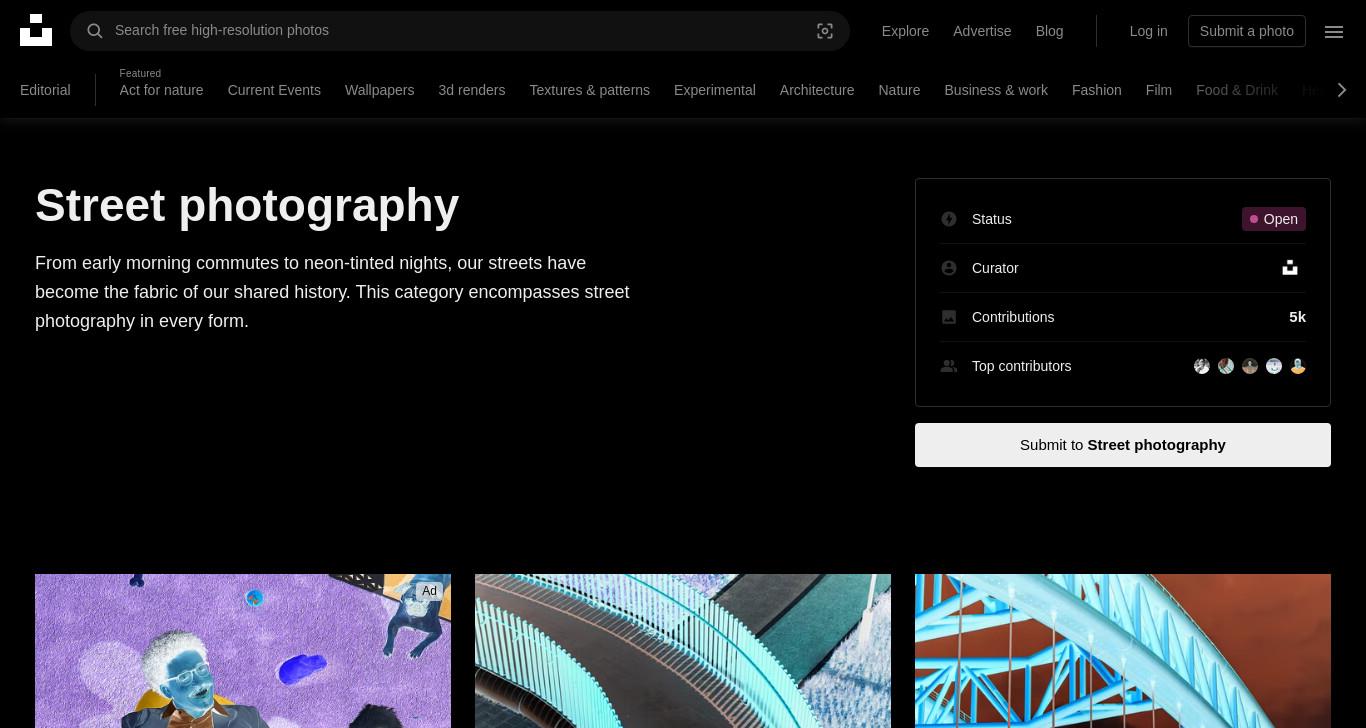Open third top contributor avatar
This screenshot has width=1366, height=728.
pyautogui.click(x=1250, y=366)
